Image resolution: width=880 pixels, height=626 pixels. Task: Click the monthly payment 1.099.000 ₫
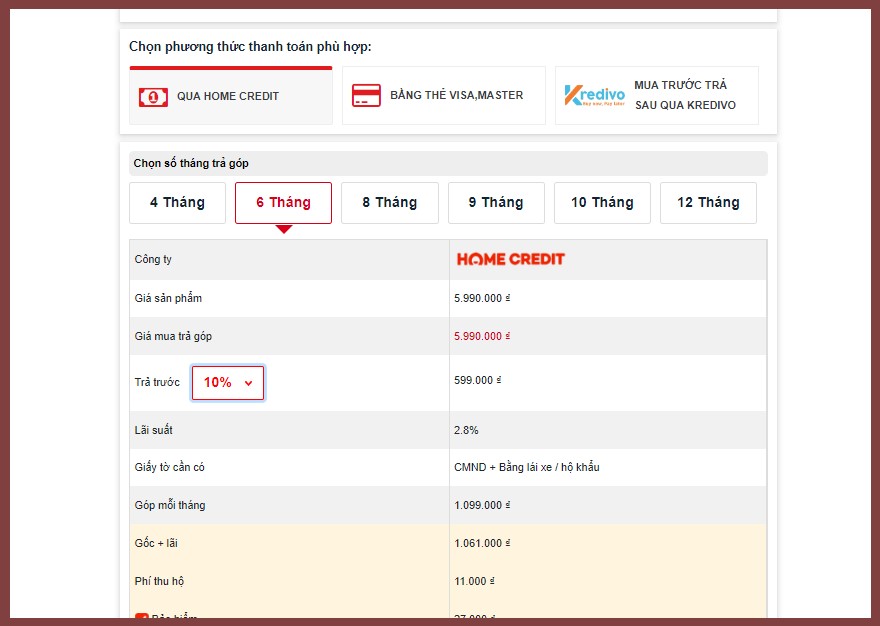[482, 505]
